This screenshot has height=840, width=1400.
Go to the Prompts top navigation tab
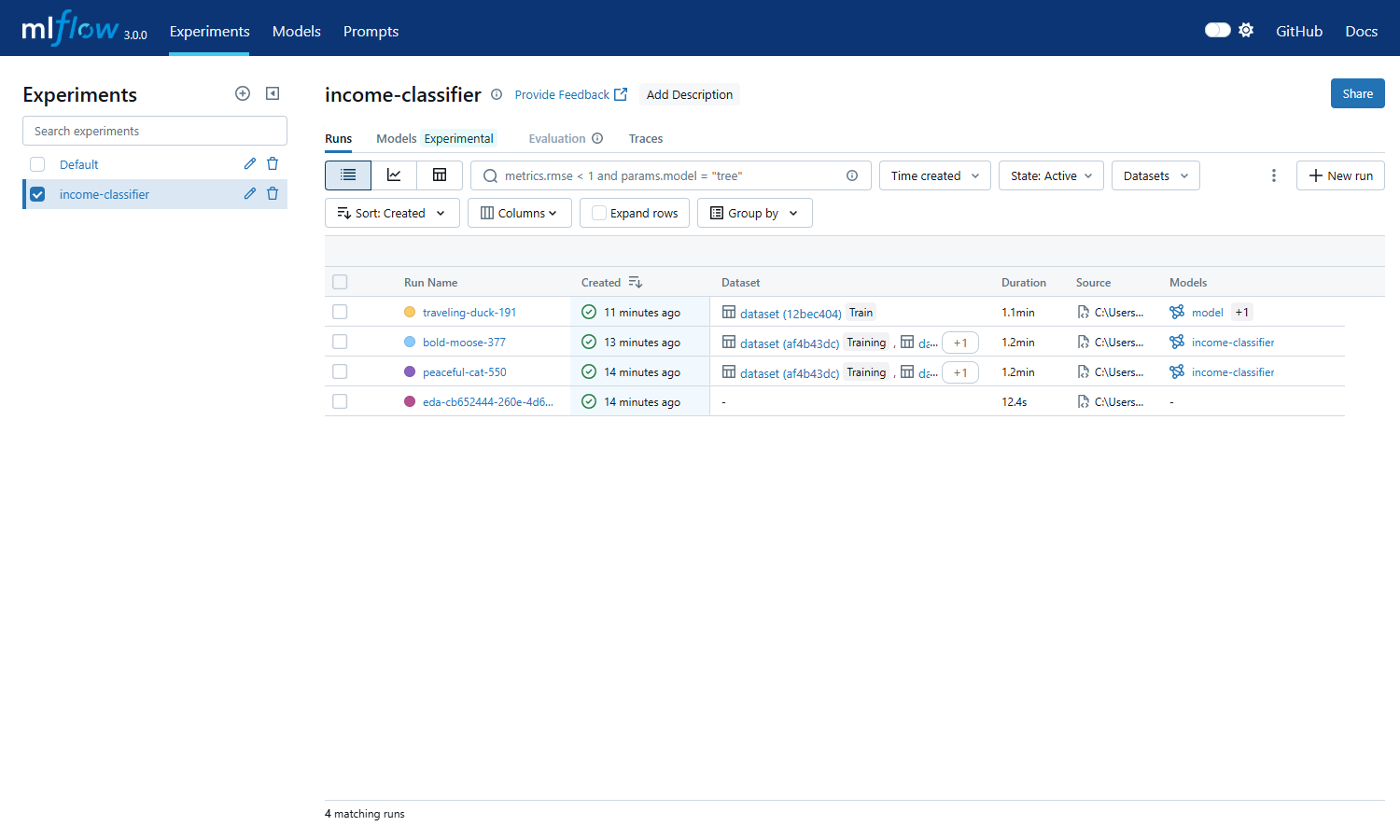click(371, 31)
